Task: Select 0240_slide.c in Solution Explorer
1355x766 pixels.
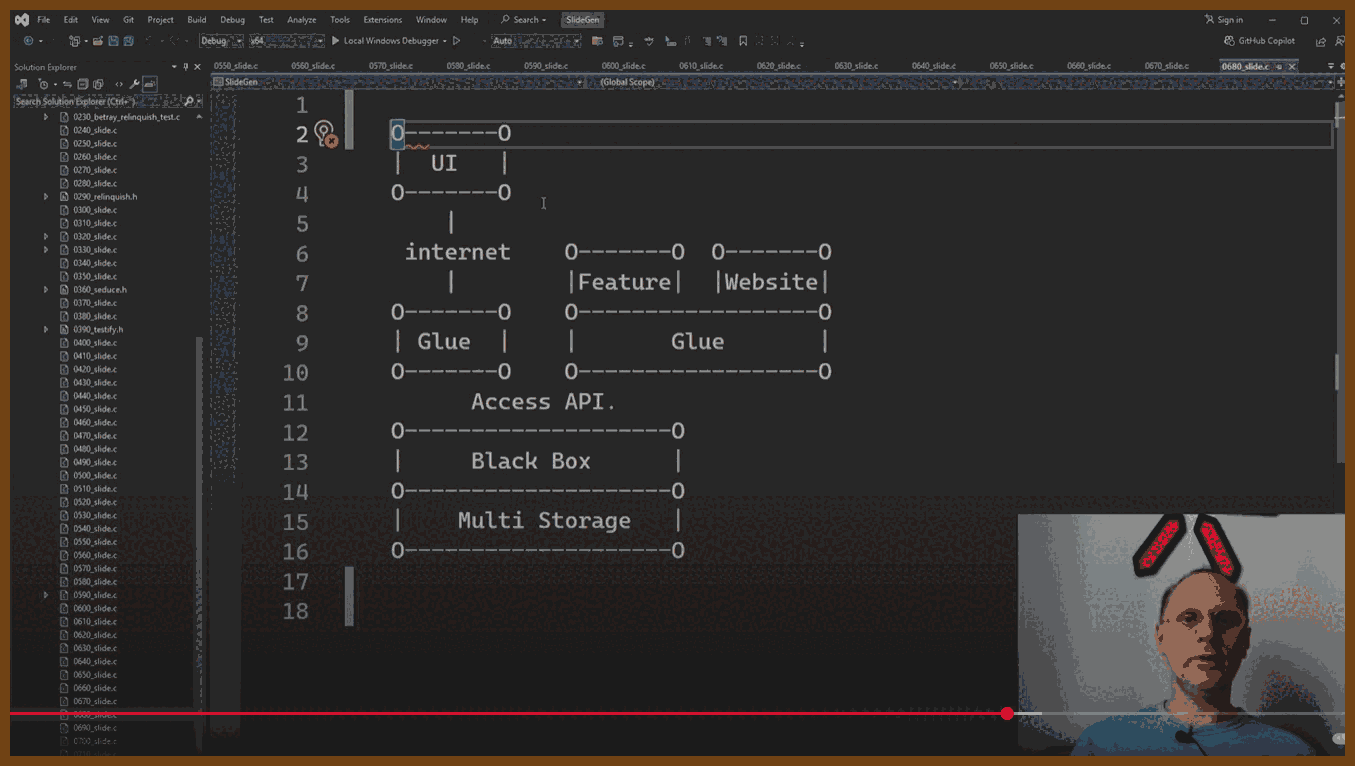Action: coord(95,130)
